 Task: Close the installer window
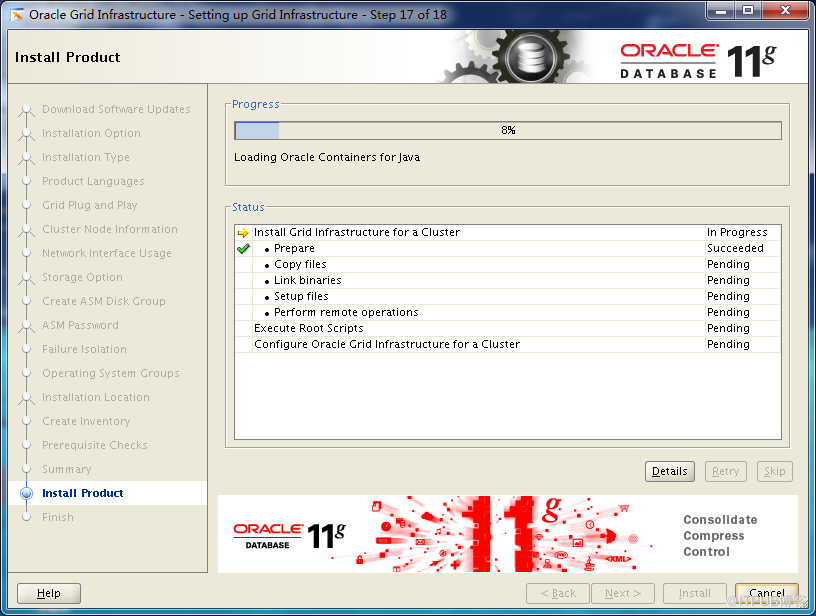tap(786, 10)
